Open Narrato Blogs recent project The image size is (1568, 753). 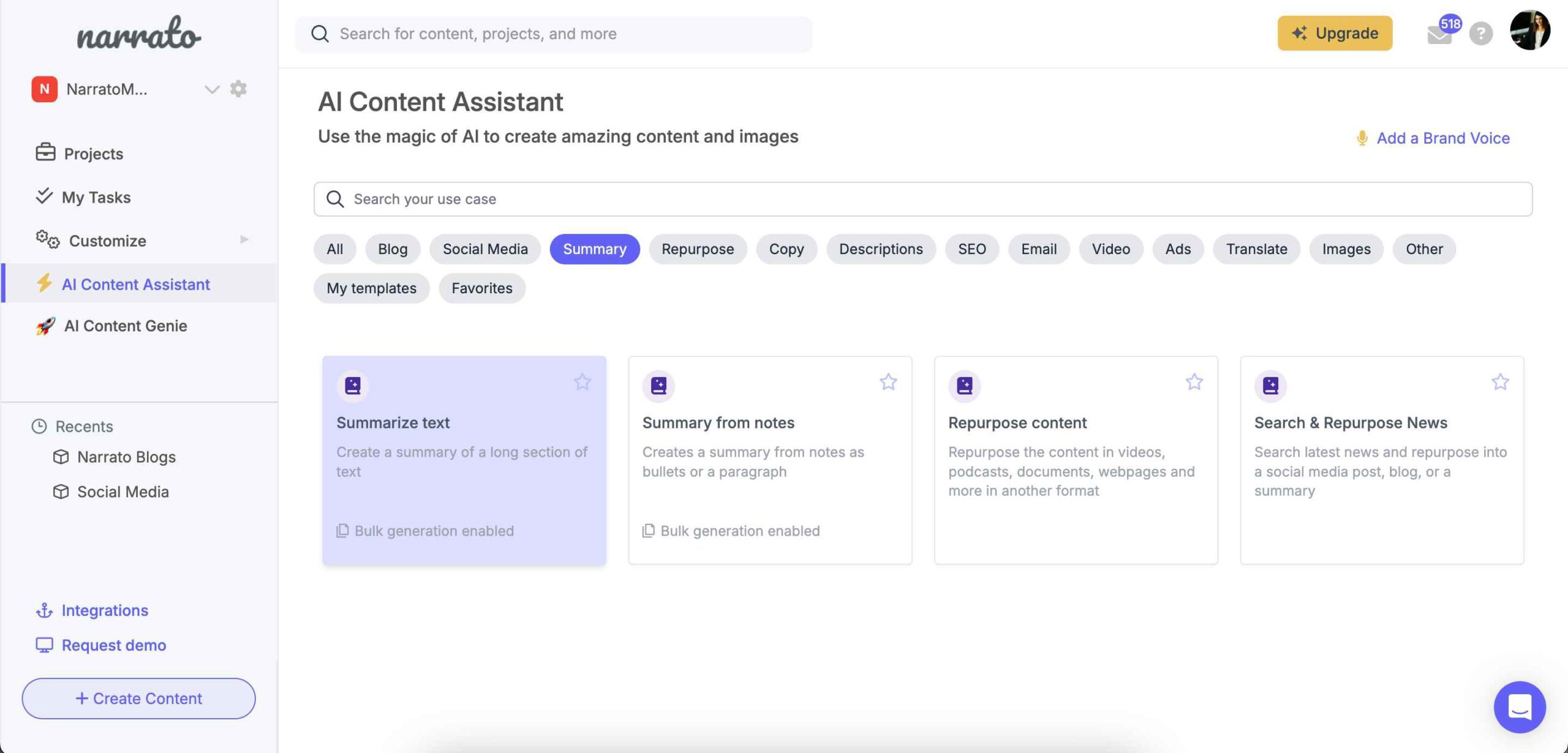click(x=126, y=457)
